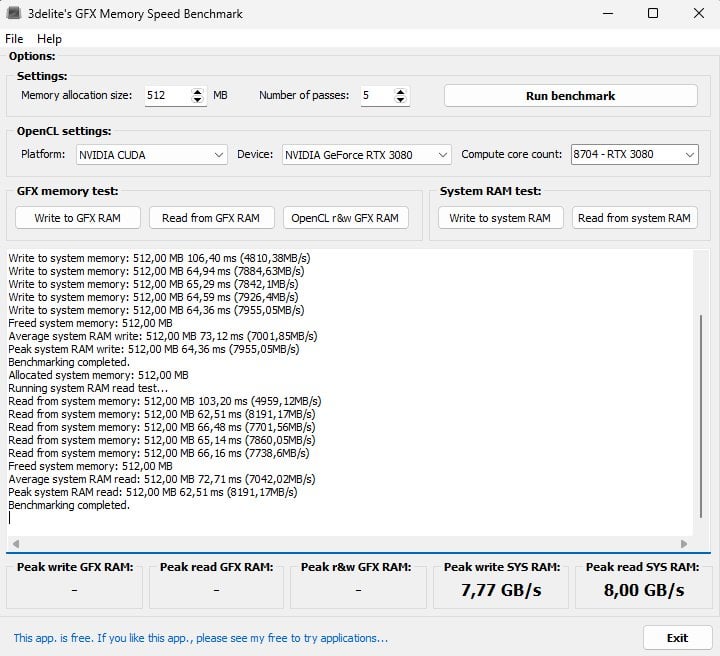Decrease memory allocation size with down arrow
The height and width of the screenshot is (656, 720).
click(x=197, y=100)
